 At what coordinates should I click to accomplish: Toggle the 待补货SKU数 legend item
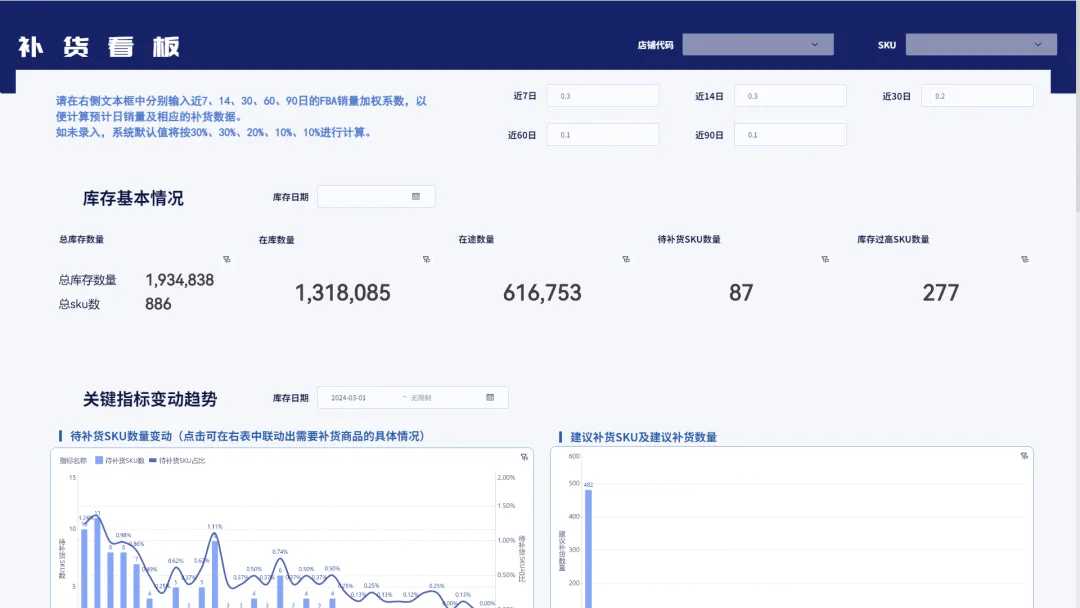(120, 461)
